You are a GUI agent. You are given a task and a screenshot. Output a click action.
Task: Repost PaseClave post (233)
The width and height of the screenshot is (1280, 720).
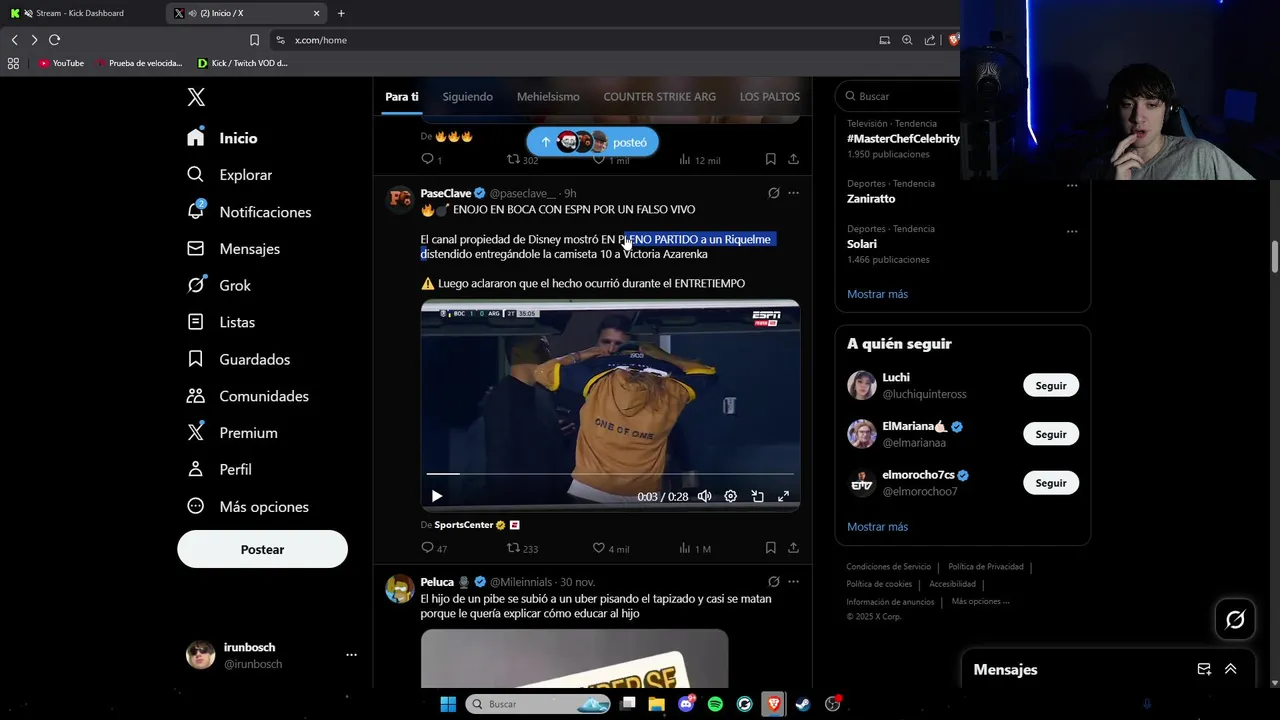[x=522, y=548]
